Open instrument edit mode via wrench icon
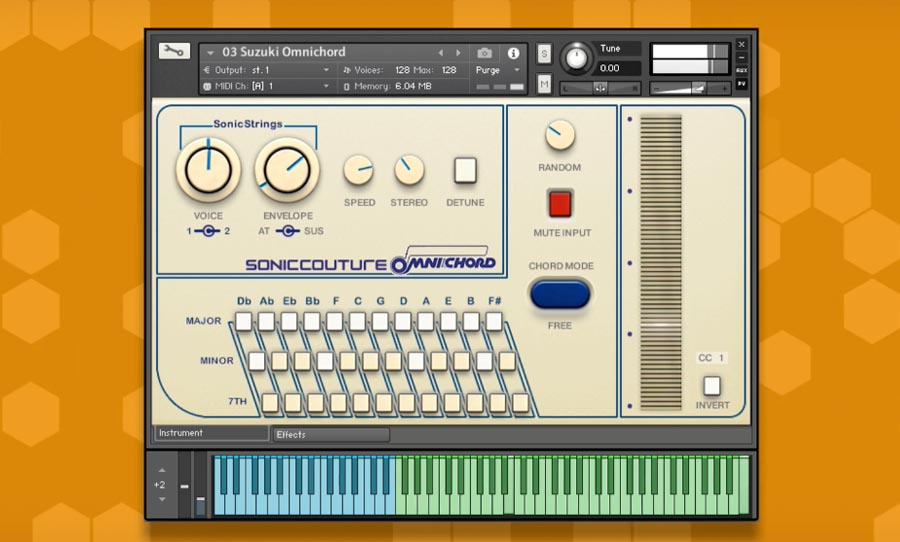This screenshot has width=900, height=542. click(174, 52)
